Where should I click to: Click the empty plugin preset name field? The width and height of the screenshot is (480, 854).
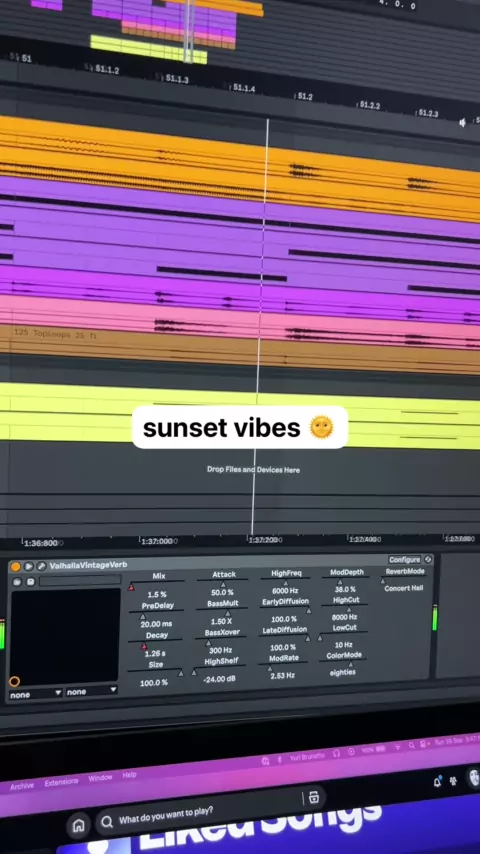coord(80,580)
